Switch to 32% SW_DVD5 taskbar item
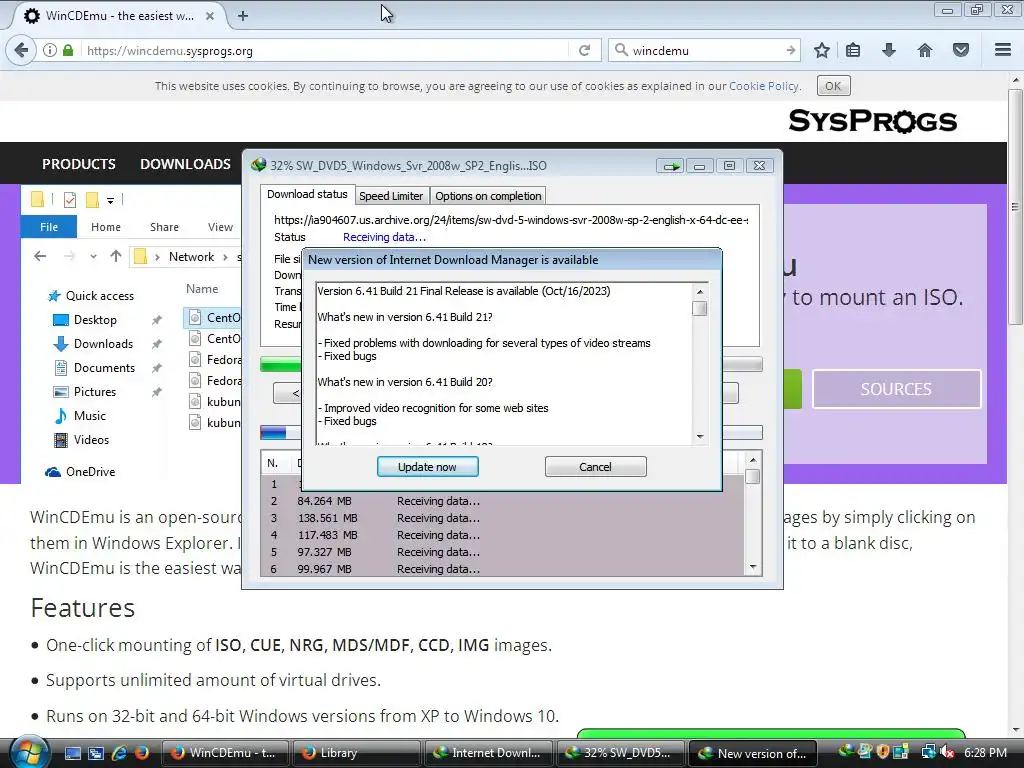The width and height of the screenshot is (1024, 768). point(620,753)
